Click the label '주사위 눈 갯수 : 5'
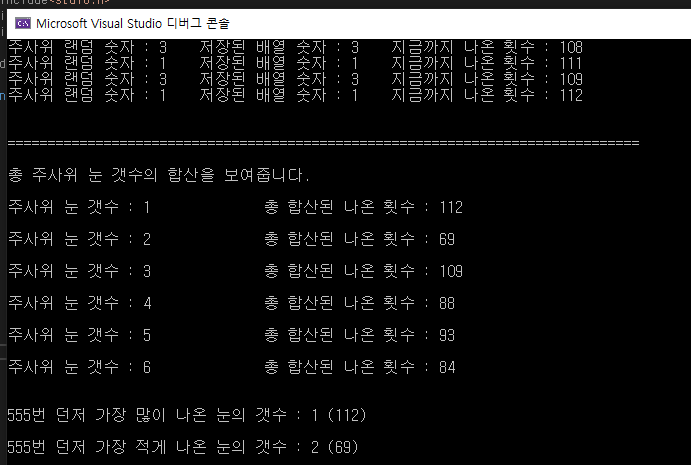691x465 pixels. 79,335
